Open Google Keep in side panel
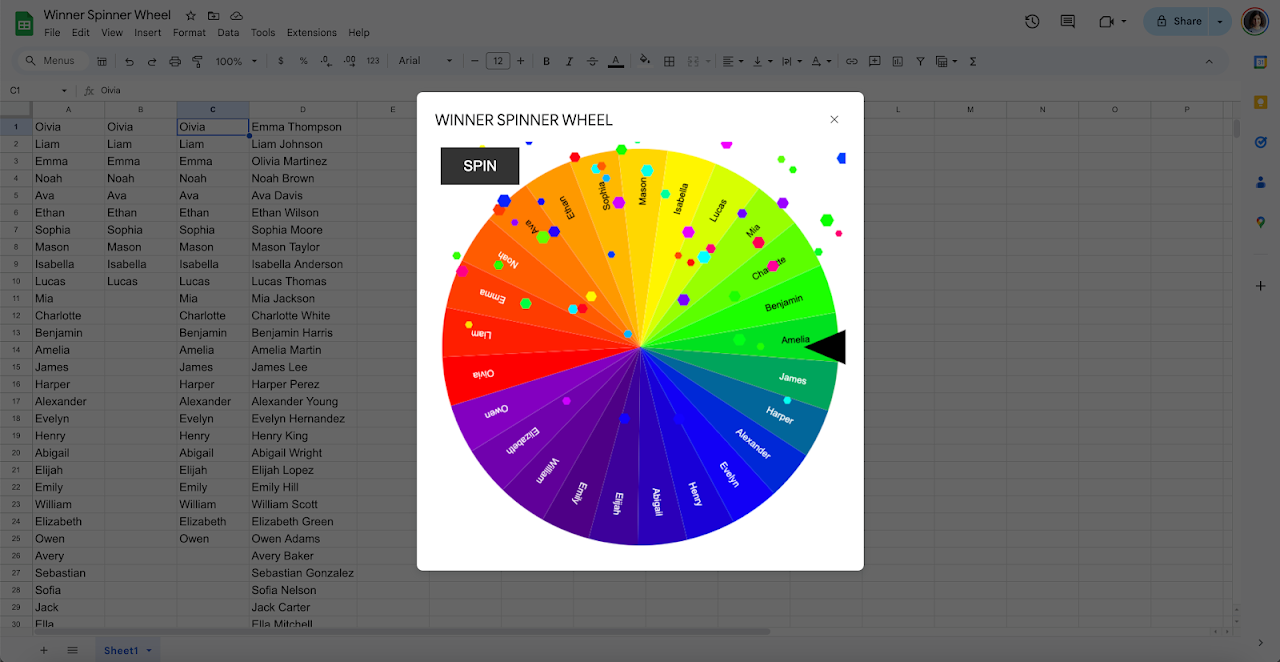The height and width of the screenshot is (662, 1280). (1260, 102)
